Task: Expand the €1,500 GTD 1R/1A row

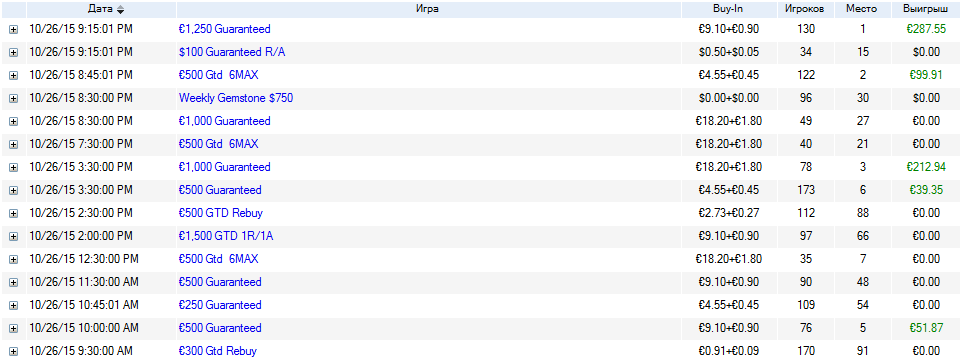Action: pyautogui.click(x=13, y=236)
